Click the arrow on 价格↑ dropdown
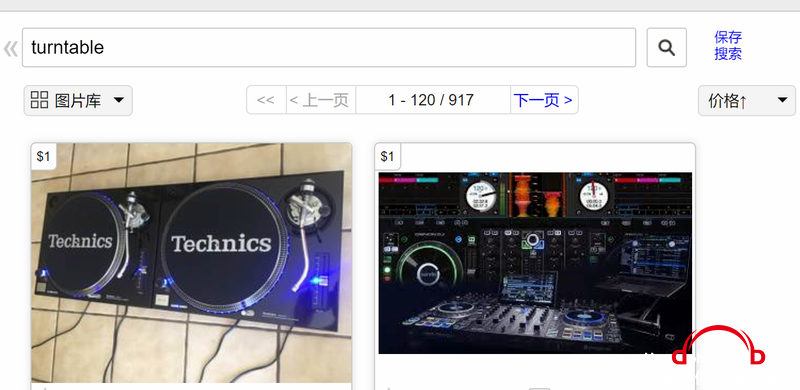Image resolution: width=800 pixels, height=390 pixels. click(782, 100)
